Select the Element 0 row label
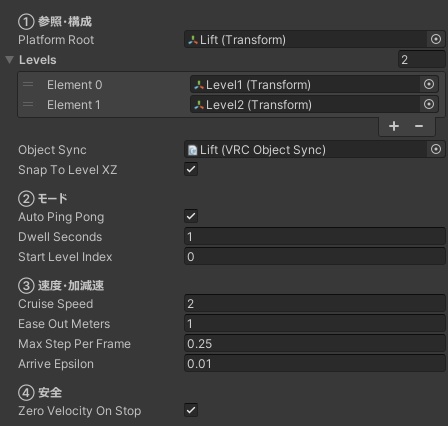The image size is (448, 426). pos(74,85)
